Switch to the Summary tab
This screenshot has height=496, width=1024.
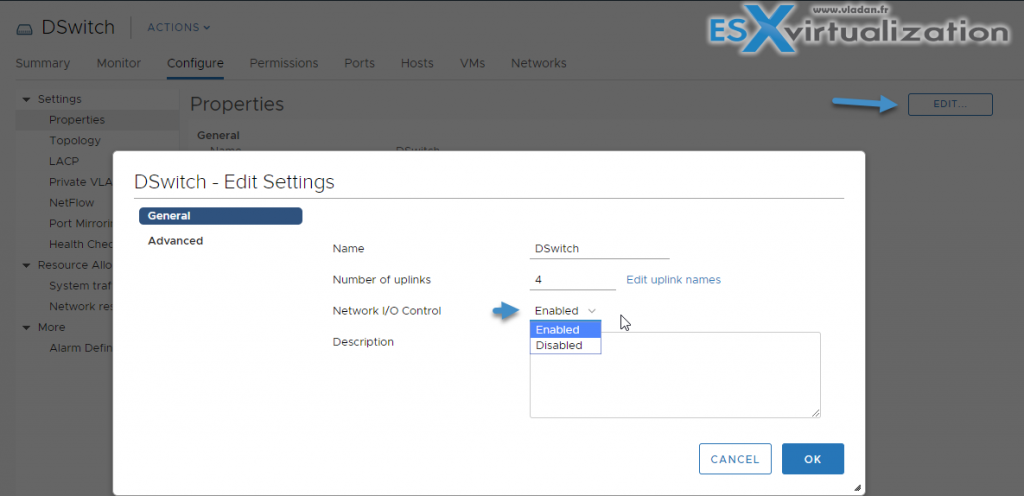(43, 63)
